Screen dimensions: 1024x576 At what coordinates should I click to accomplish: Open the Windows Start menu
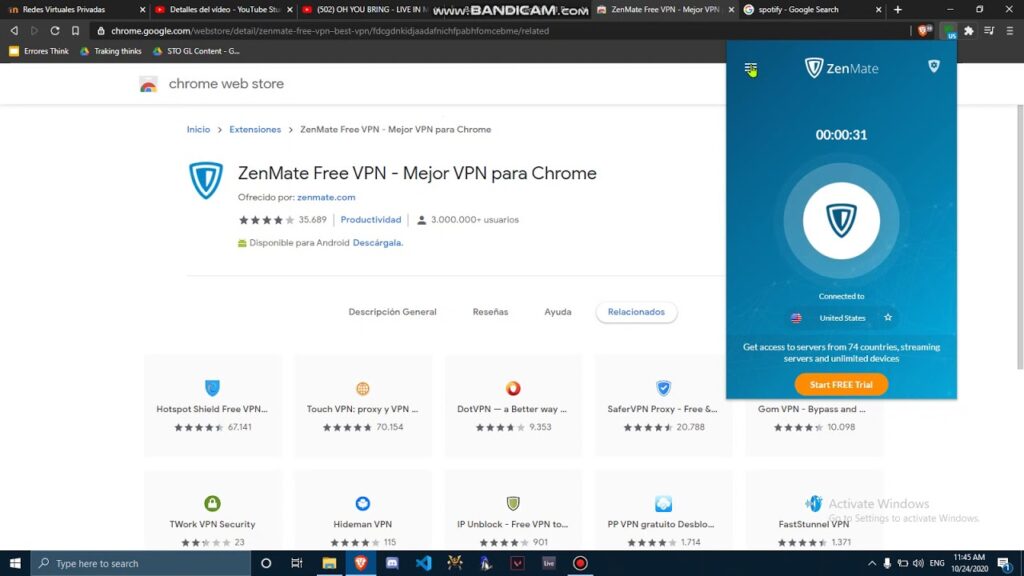[x=15, y=563]
